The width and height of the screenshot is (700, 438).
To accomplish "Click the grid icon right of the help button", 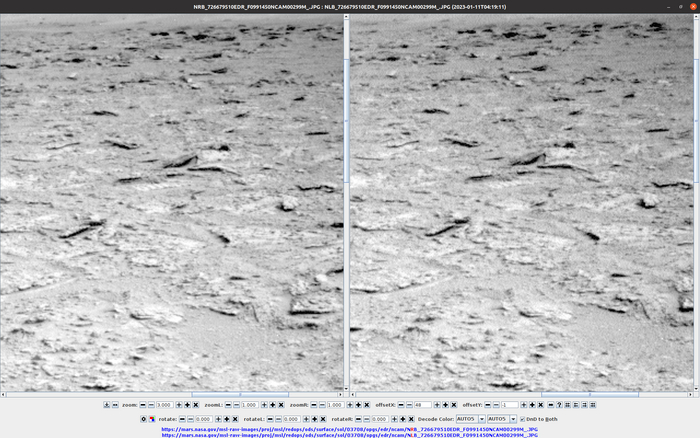I will (567, 405).
